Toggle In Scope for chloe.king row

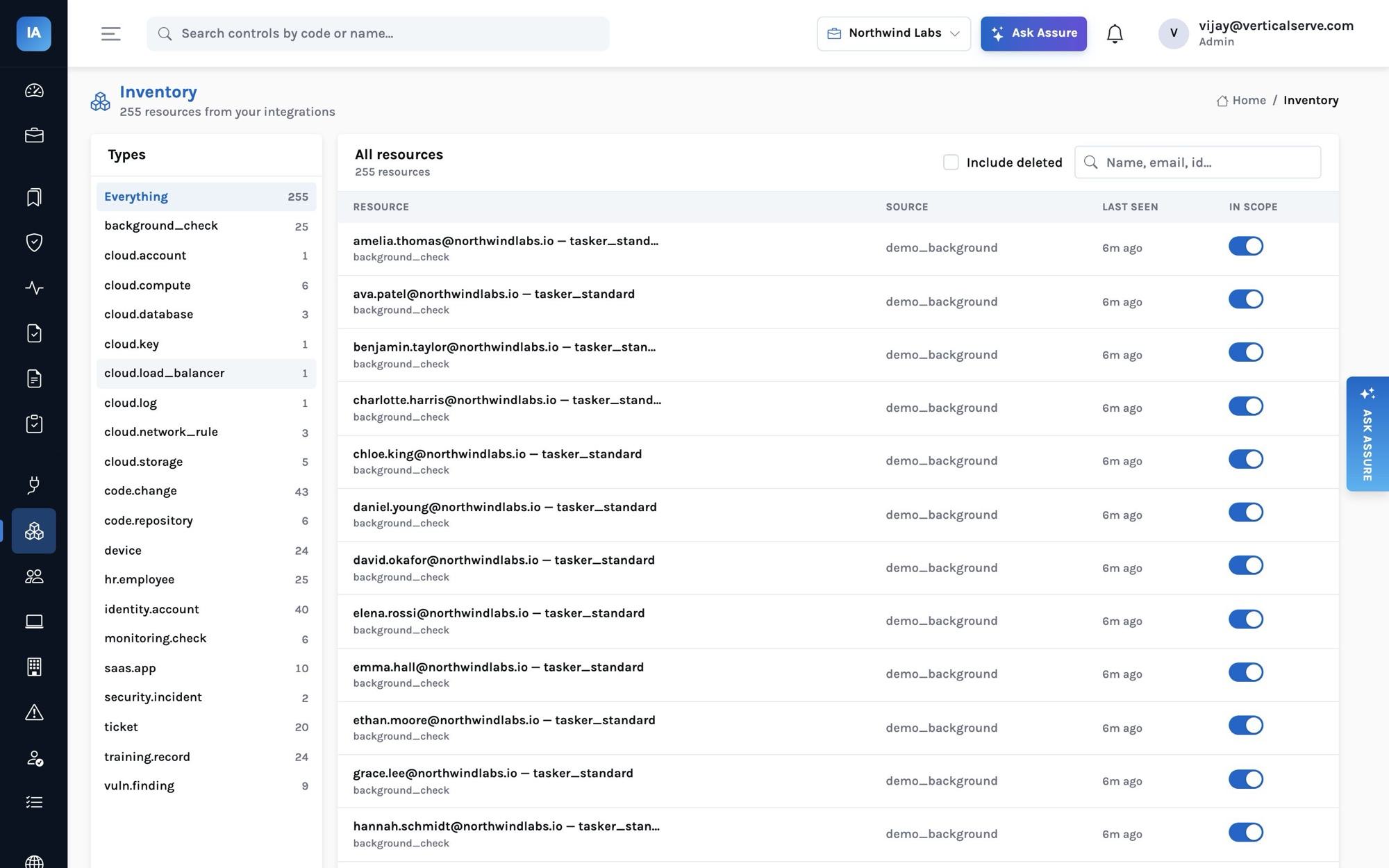point(1246,459)
